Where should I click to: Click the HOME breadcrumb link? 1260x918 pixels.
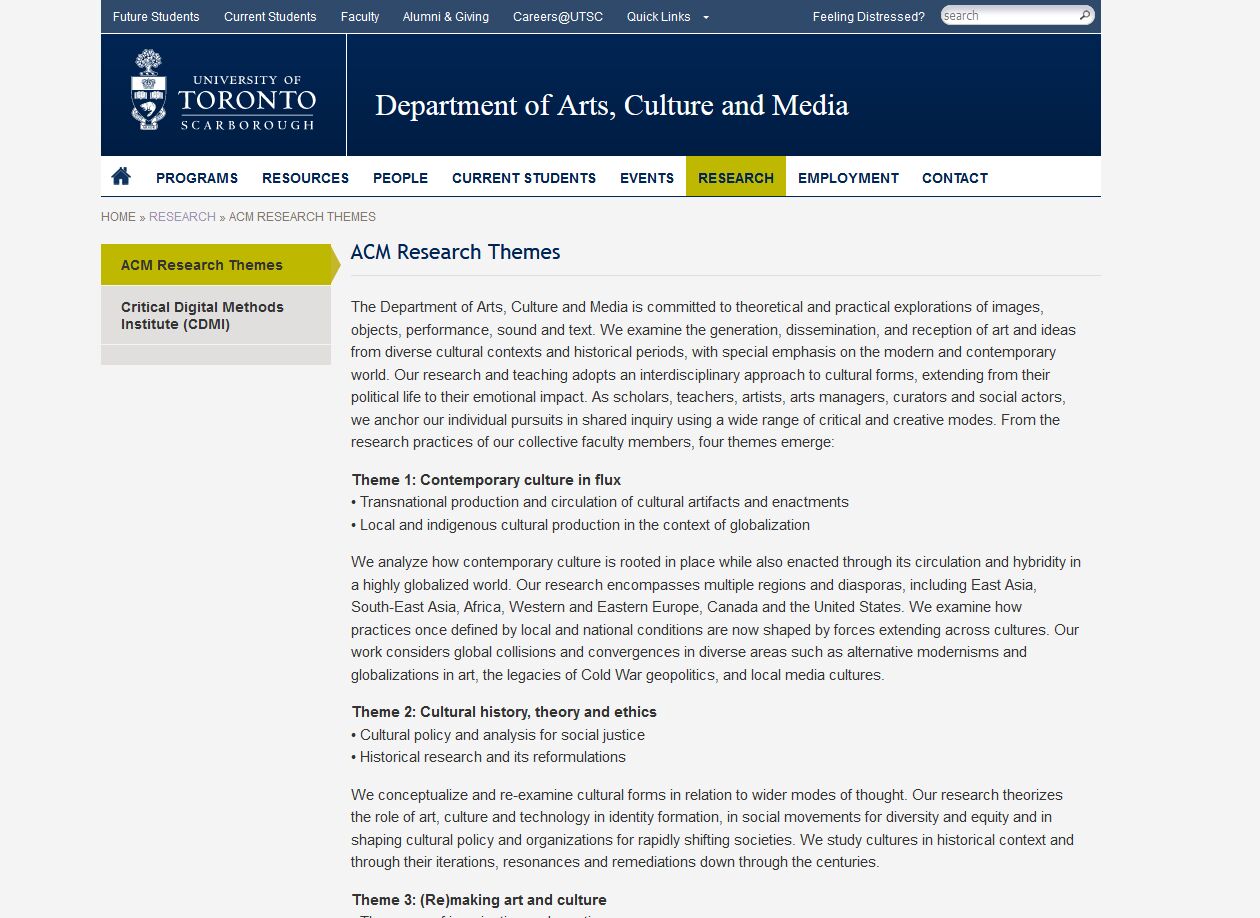click(x=118, y=217)
